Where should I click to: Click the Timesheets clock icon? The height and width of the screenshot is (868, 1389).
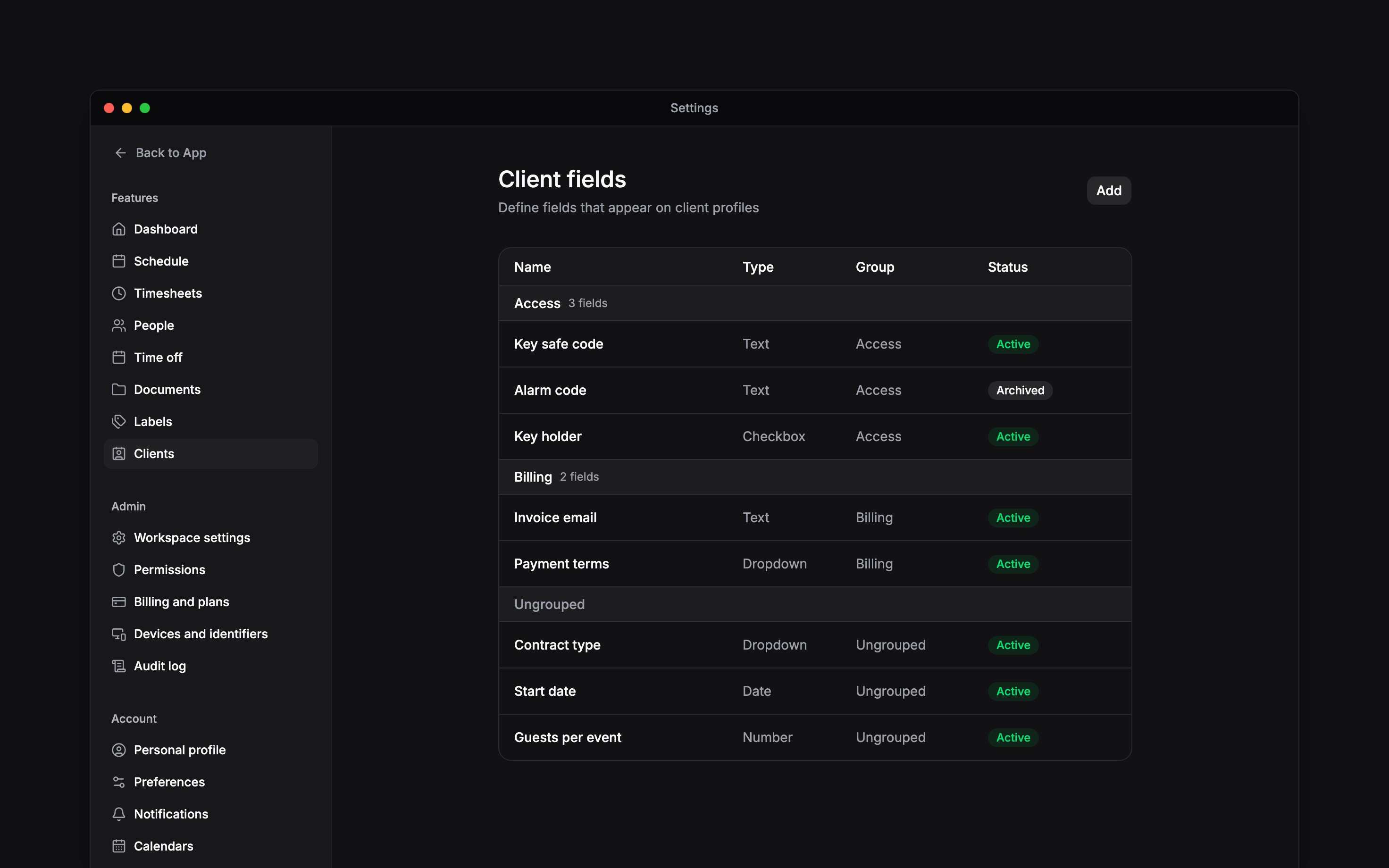[x=119, y=293]
